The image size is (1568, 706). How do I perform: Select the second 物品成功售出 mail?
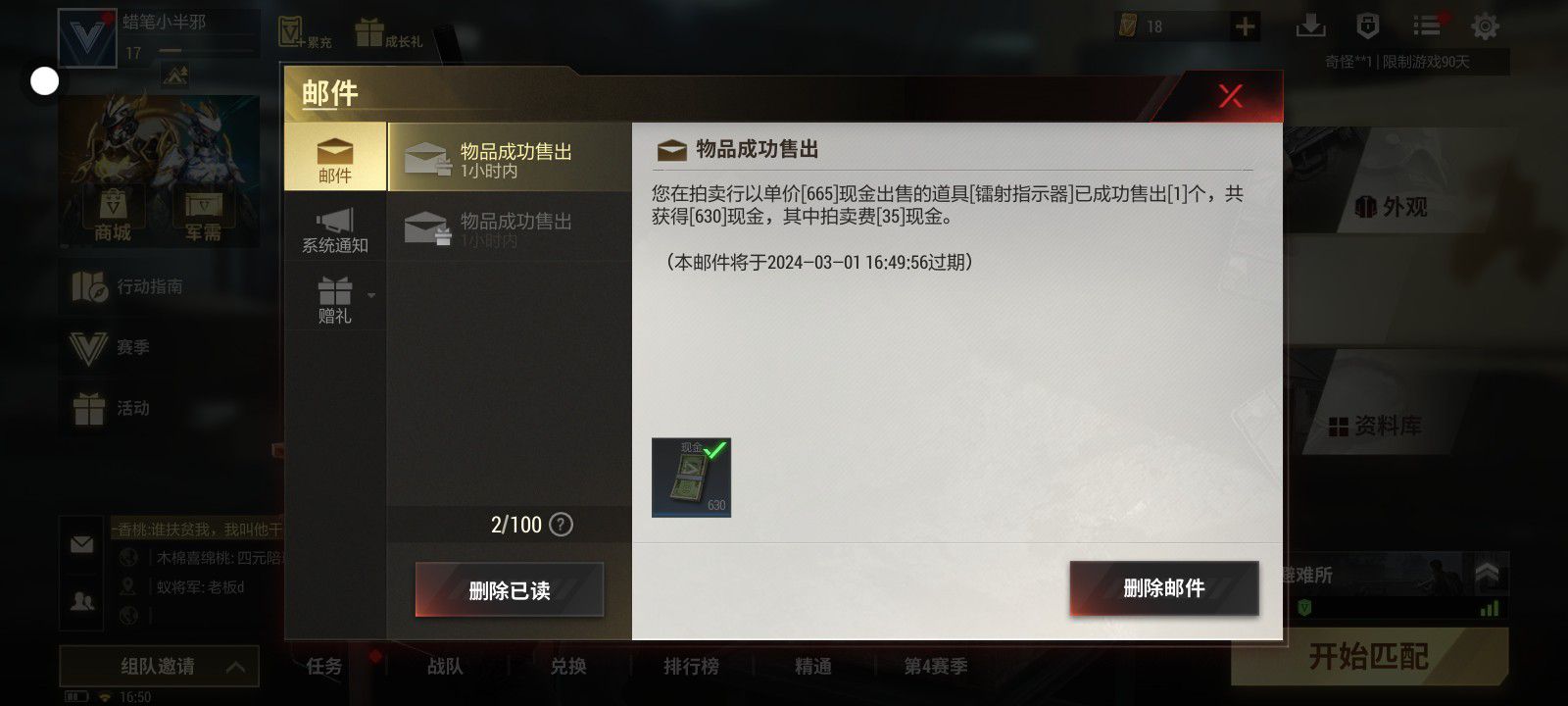[x=510, y=227]
